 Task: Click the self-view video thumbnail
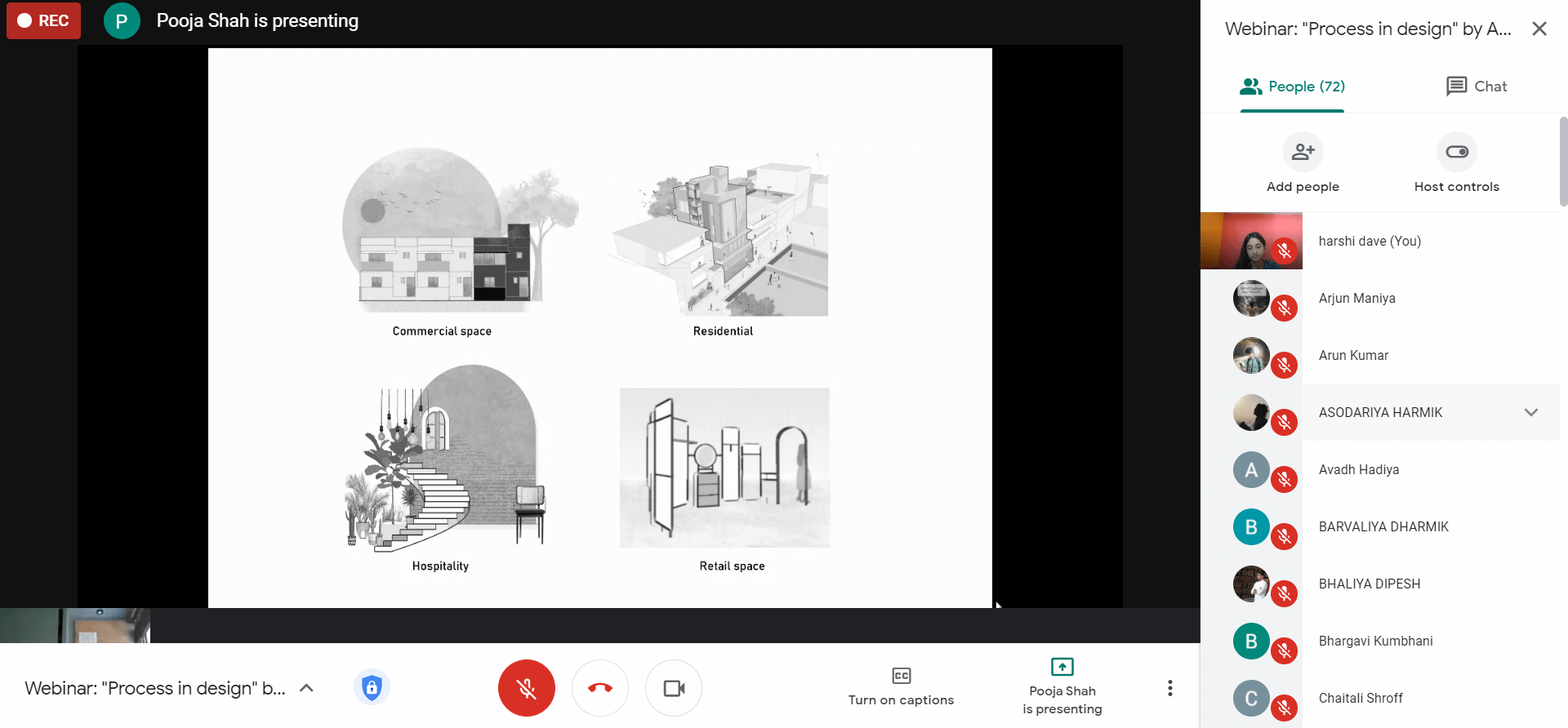(75, 625)
